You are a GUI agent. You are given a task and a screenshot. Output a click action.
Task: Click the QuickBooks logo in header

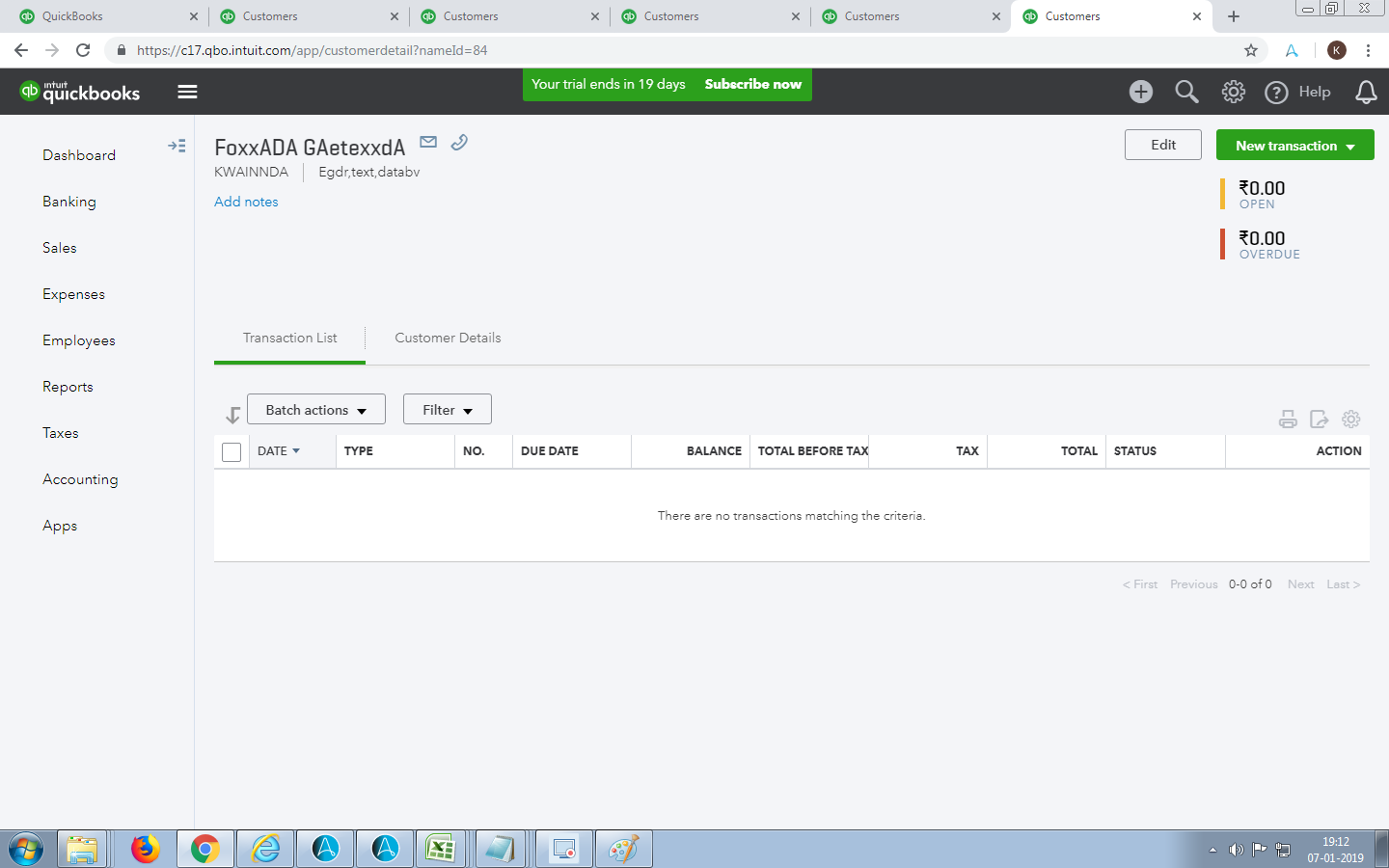click(x=80, y=92)
